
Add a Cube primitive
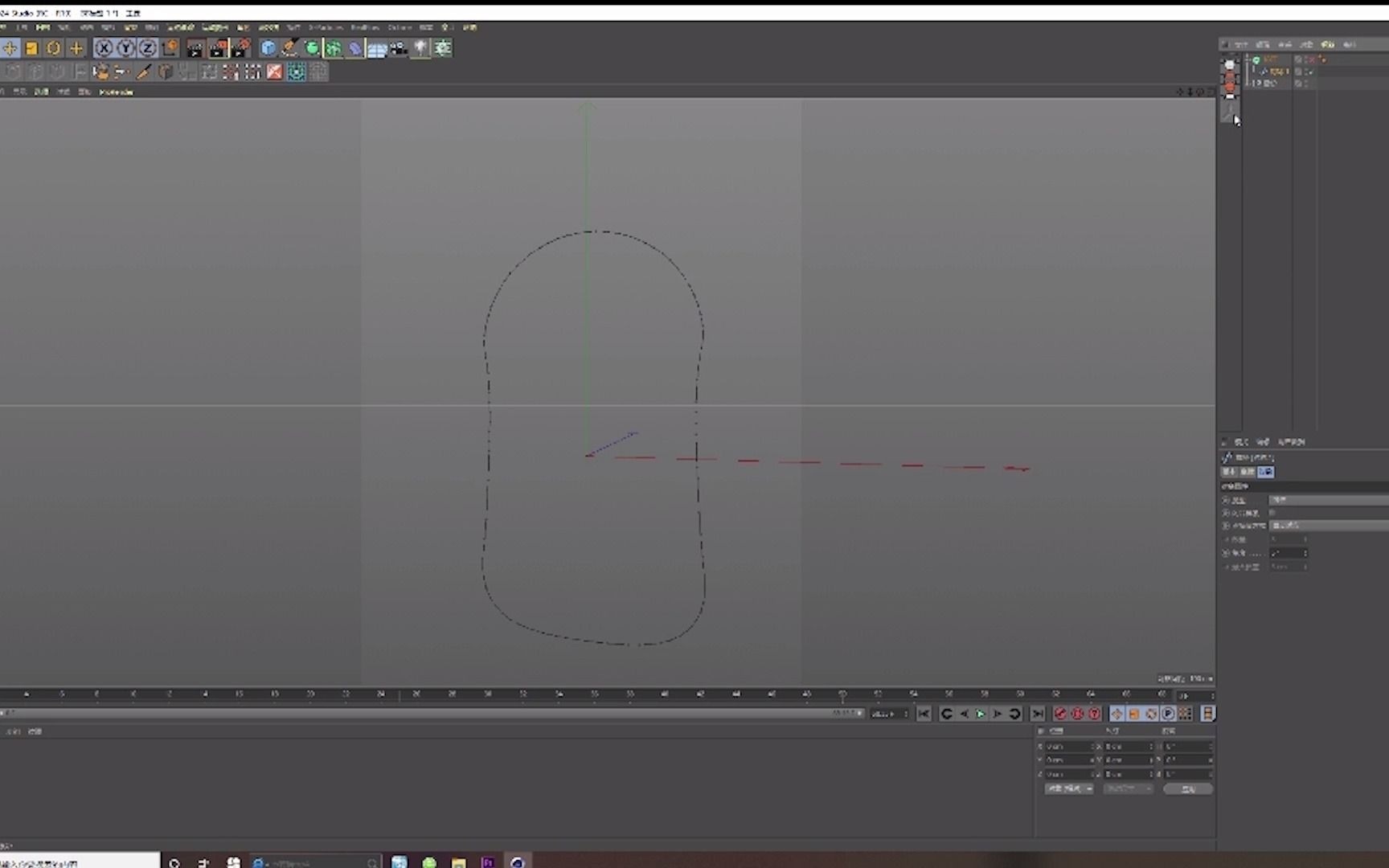(x=268, y=48)
